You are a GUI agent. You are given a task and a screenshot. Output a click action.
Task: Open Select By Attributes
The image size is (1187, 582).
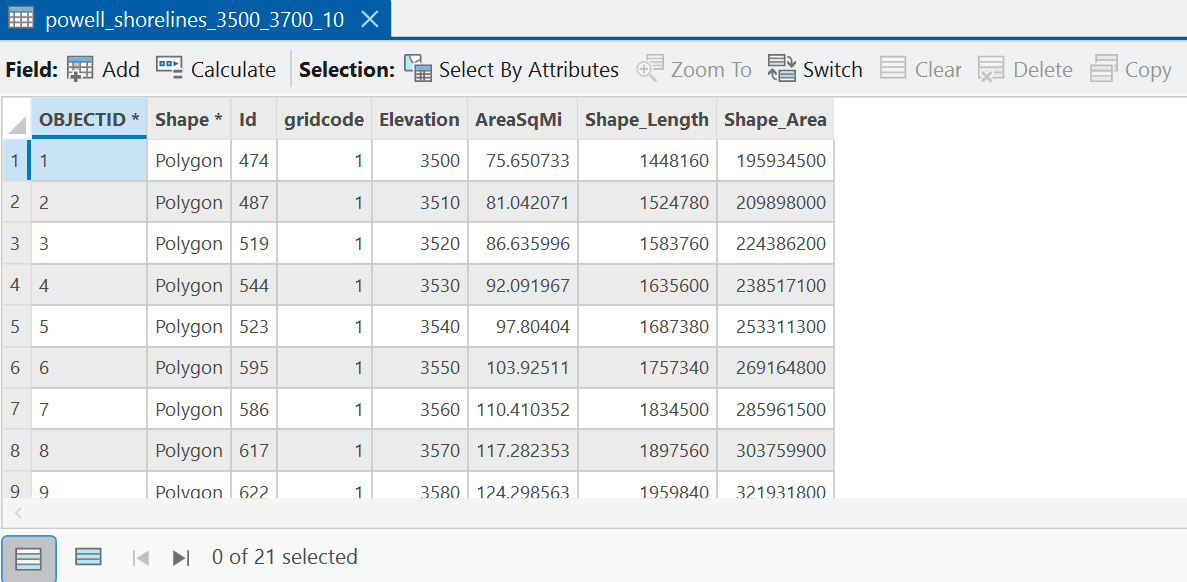tap(512, 70)
